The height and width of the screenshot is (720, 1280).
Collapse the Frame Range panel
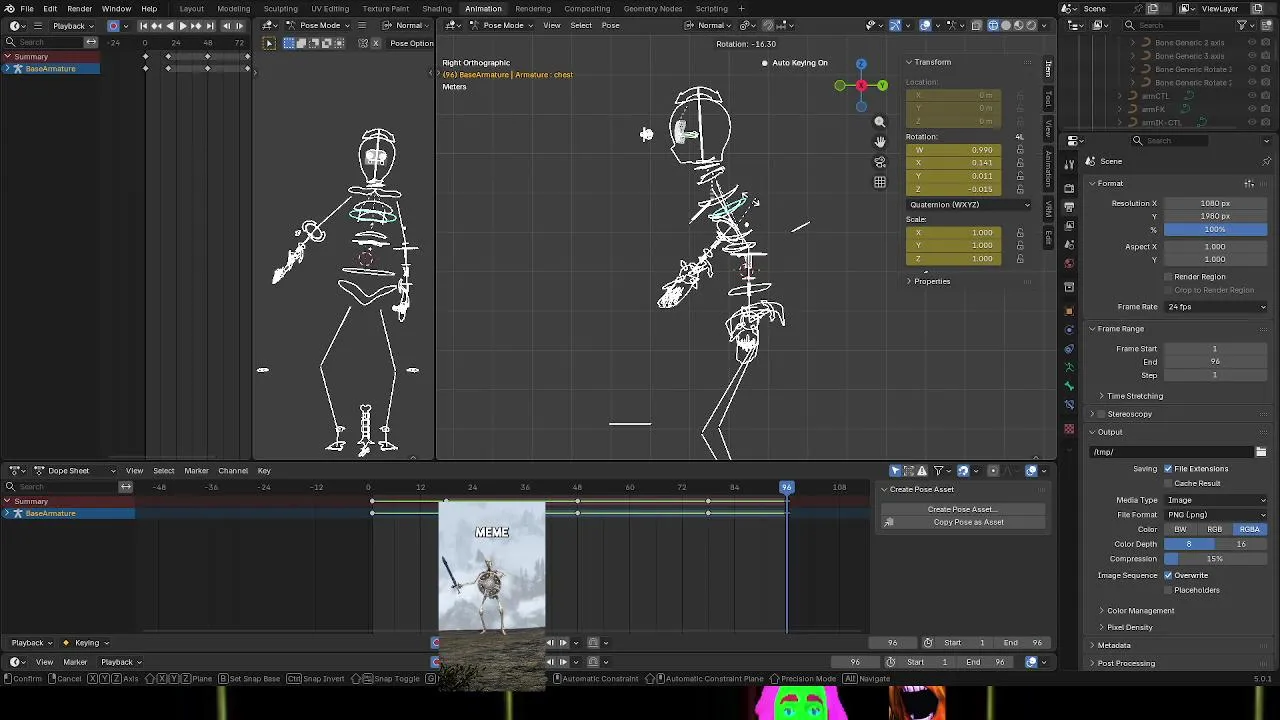[x=1120, y=329]
